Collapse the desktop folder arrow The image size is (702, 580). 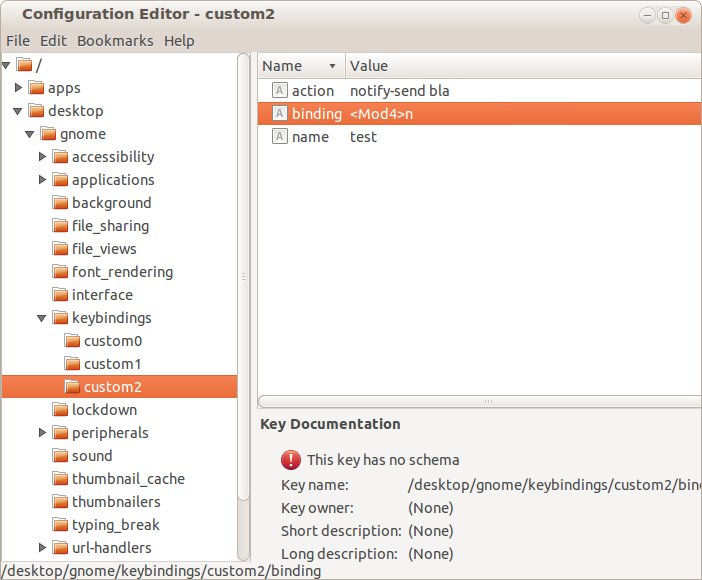[x=18, y=111]
